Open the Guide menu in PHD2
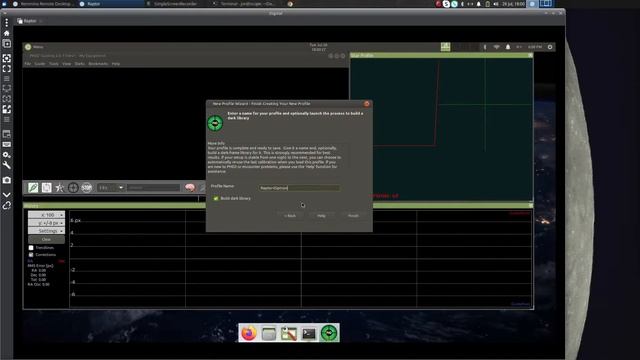The width and height of the screenshot is (640, 360). (40, 64)
